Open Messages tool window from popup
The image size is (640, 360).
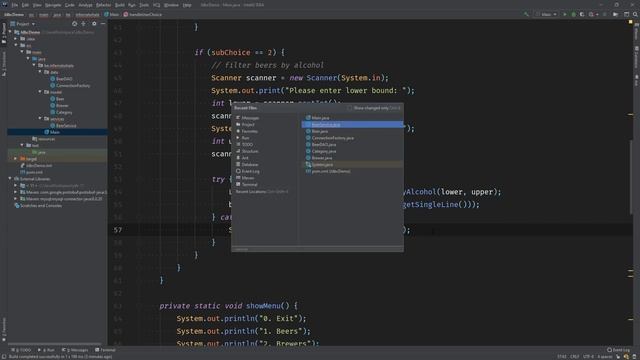(247, 118)
